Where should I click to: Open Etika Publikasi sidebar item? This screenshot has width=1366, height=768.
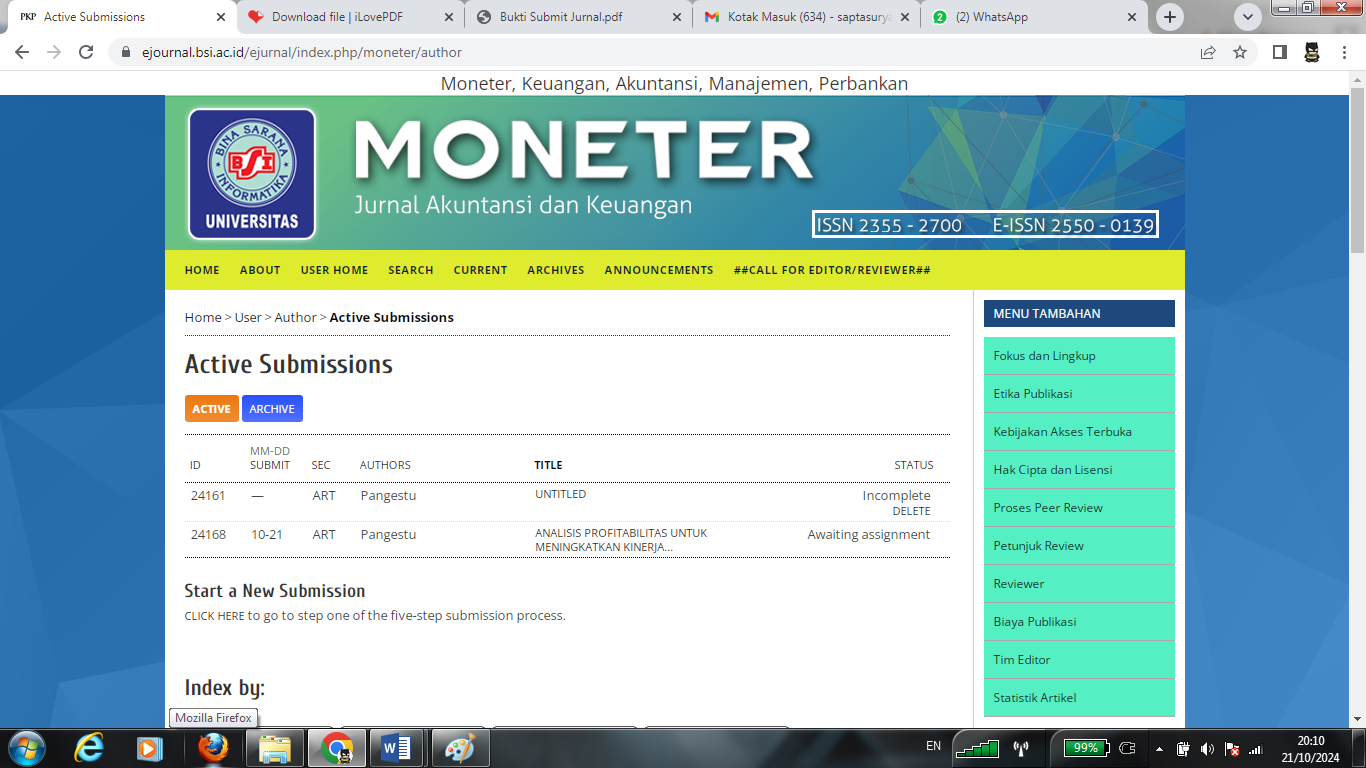click(1079, 394)
